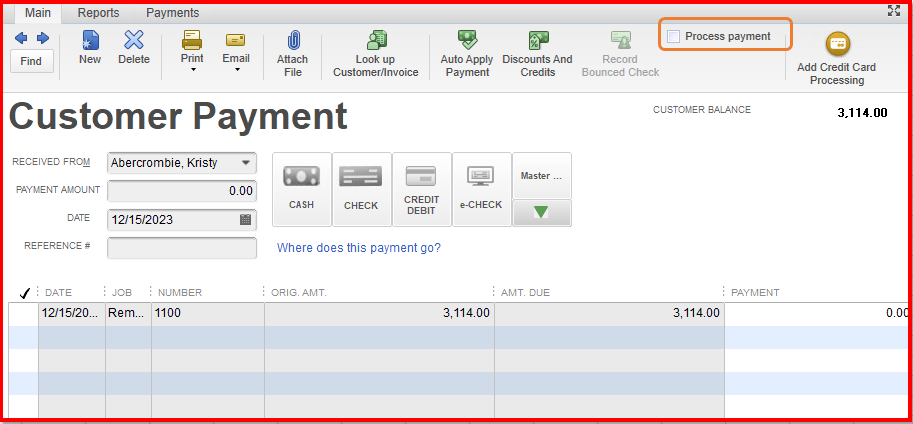Open 'Where does this payment go?' link

(359, 248)
